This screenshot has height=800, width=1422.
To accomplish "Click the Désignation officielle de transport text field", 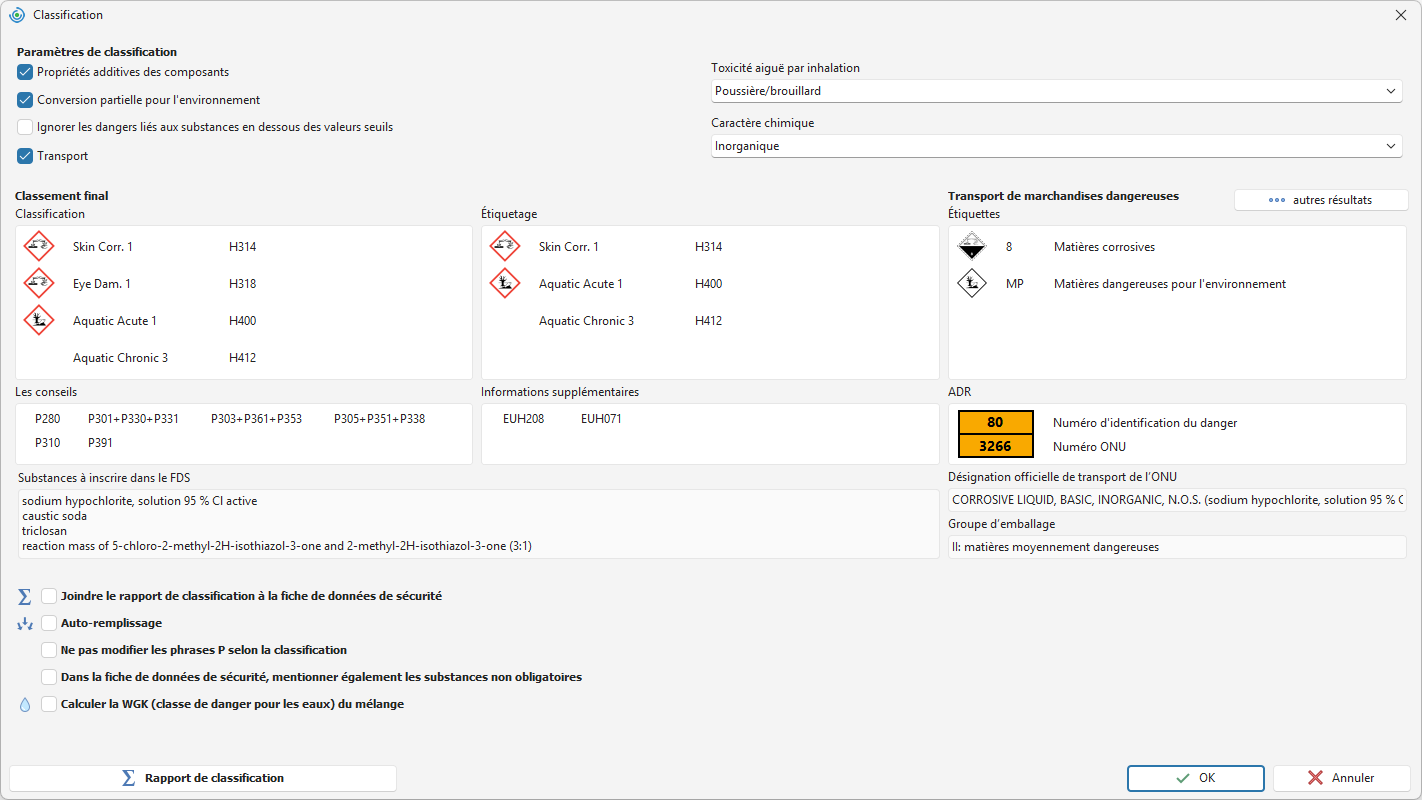I will click(1177, 499).
